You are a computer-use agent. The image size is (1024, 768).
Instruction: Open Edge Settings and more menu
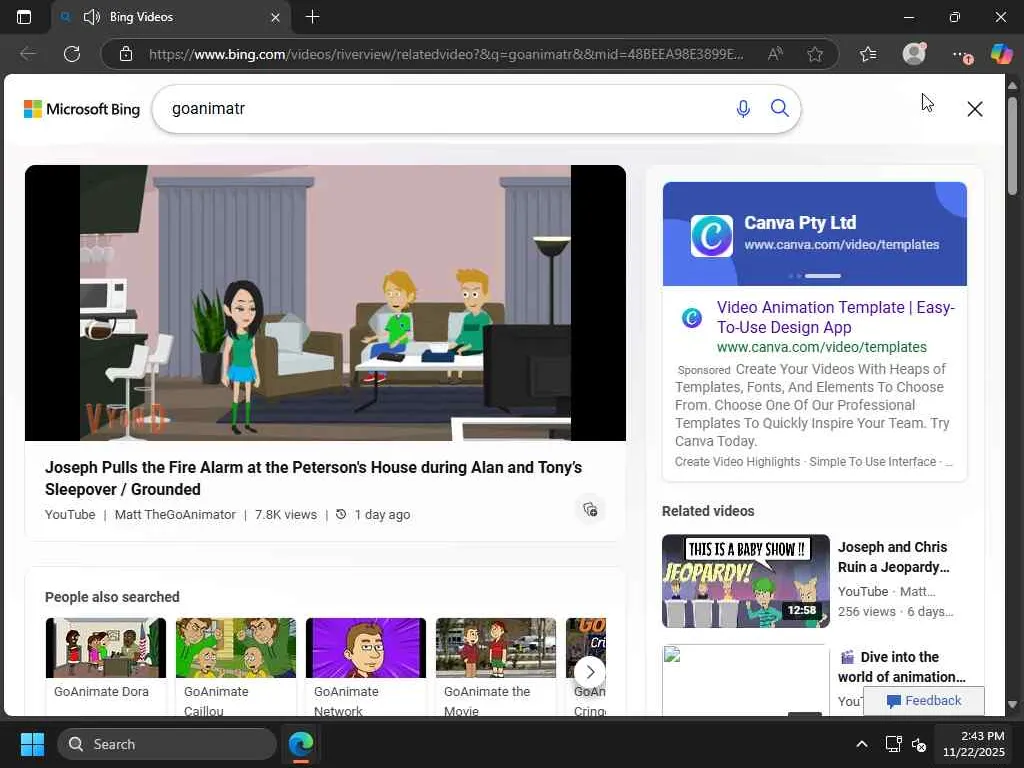(x=961, y=55)
